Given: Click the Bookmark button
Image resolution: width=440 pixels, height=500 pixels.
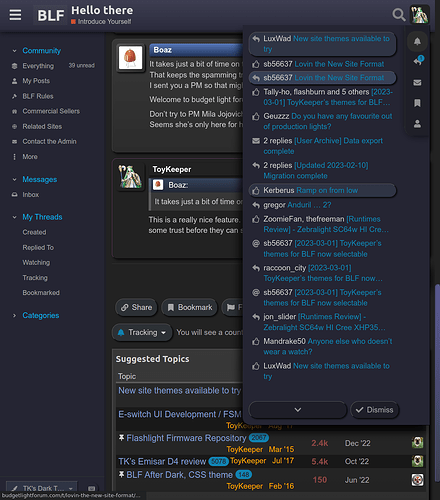Looking at the screenshot, I should pos(189,307).
